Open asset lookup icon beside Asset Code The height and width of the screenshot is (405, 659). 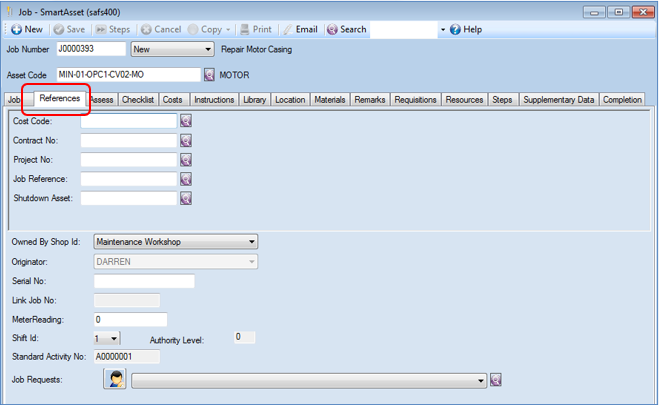coord(209,75)
